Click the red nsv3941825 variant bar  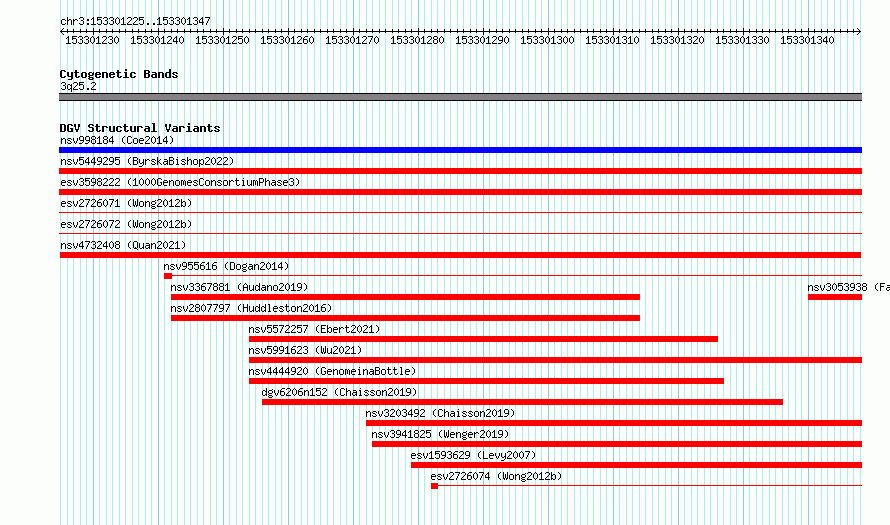[x=617, y=444]
